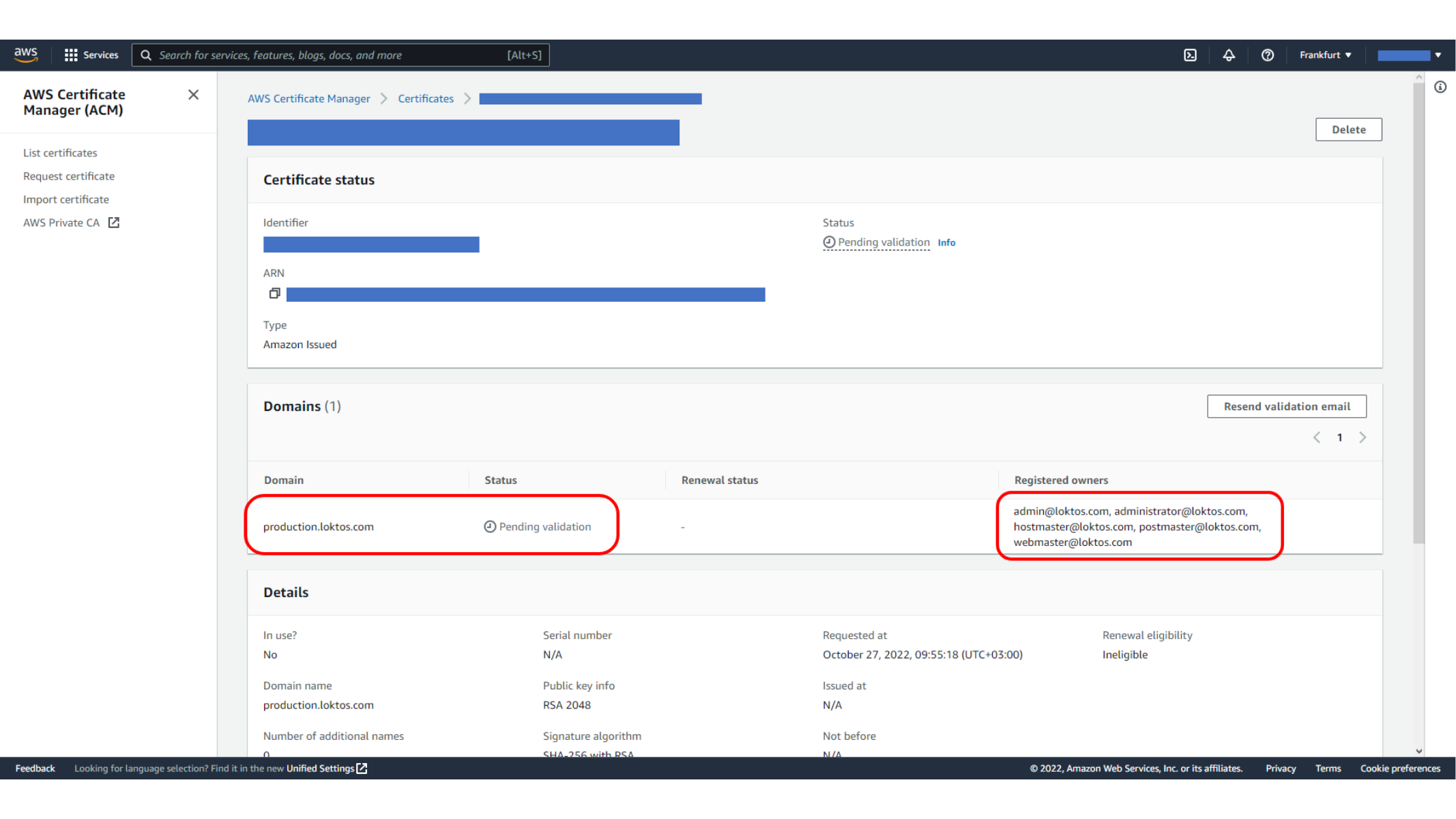Click the AWS logo home icon
The width and height of the screenshot is (1456, 819).
26,55
